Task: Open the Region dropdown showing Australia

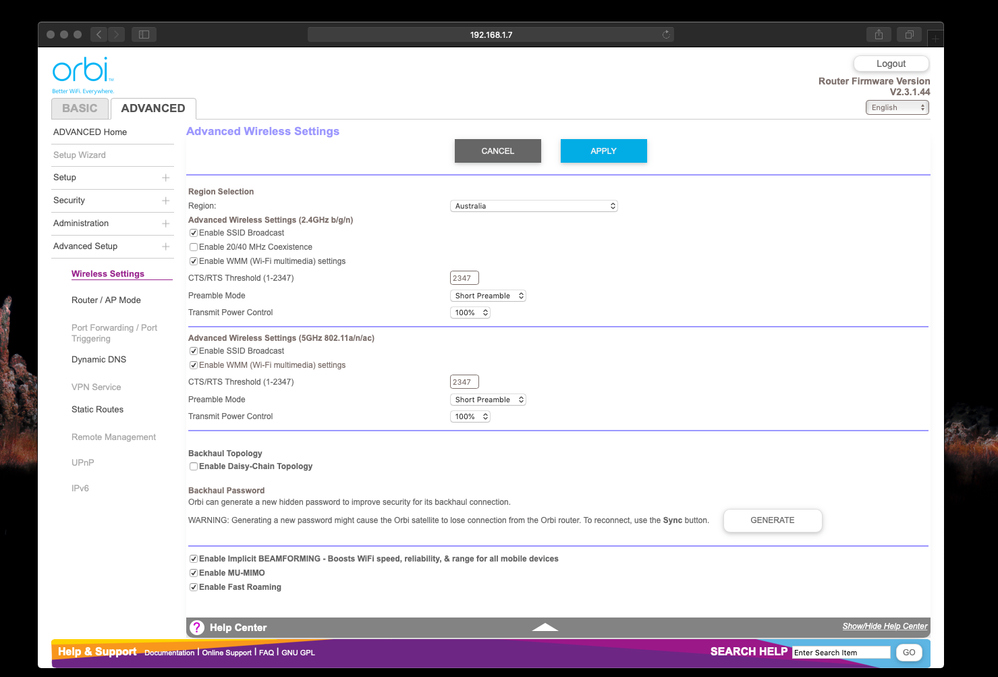Action: (x=534, y=206)
